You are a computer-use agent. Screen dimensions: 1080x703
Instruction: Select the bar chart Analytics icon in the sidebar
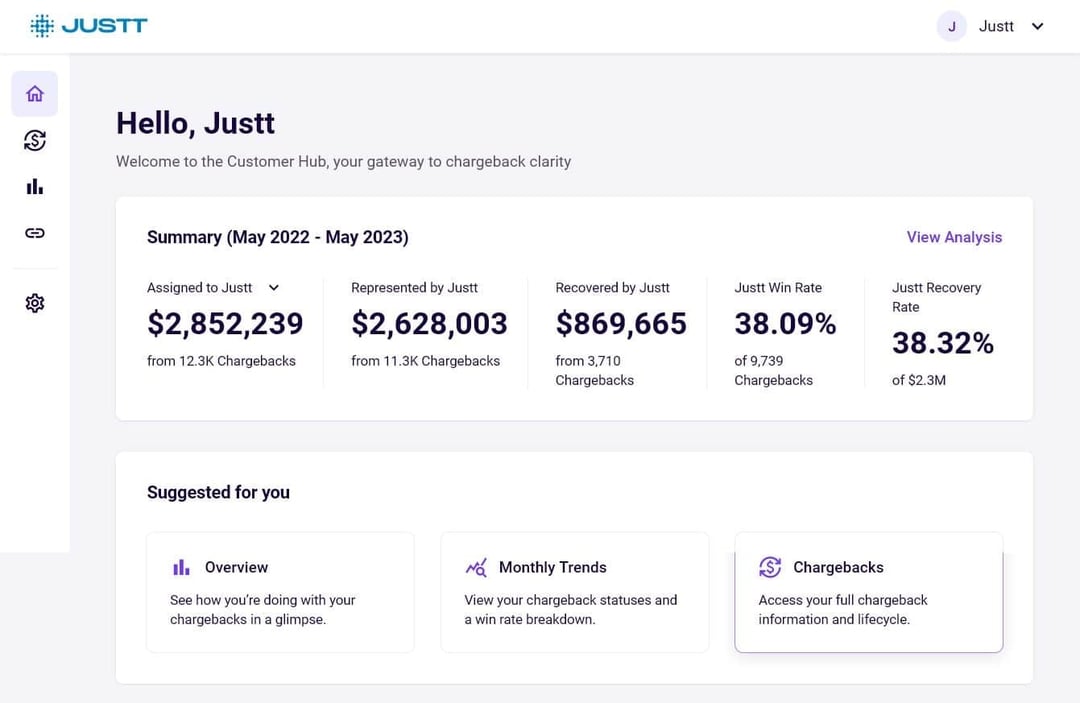coord(34,186)
